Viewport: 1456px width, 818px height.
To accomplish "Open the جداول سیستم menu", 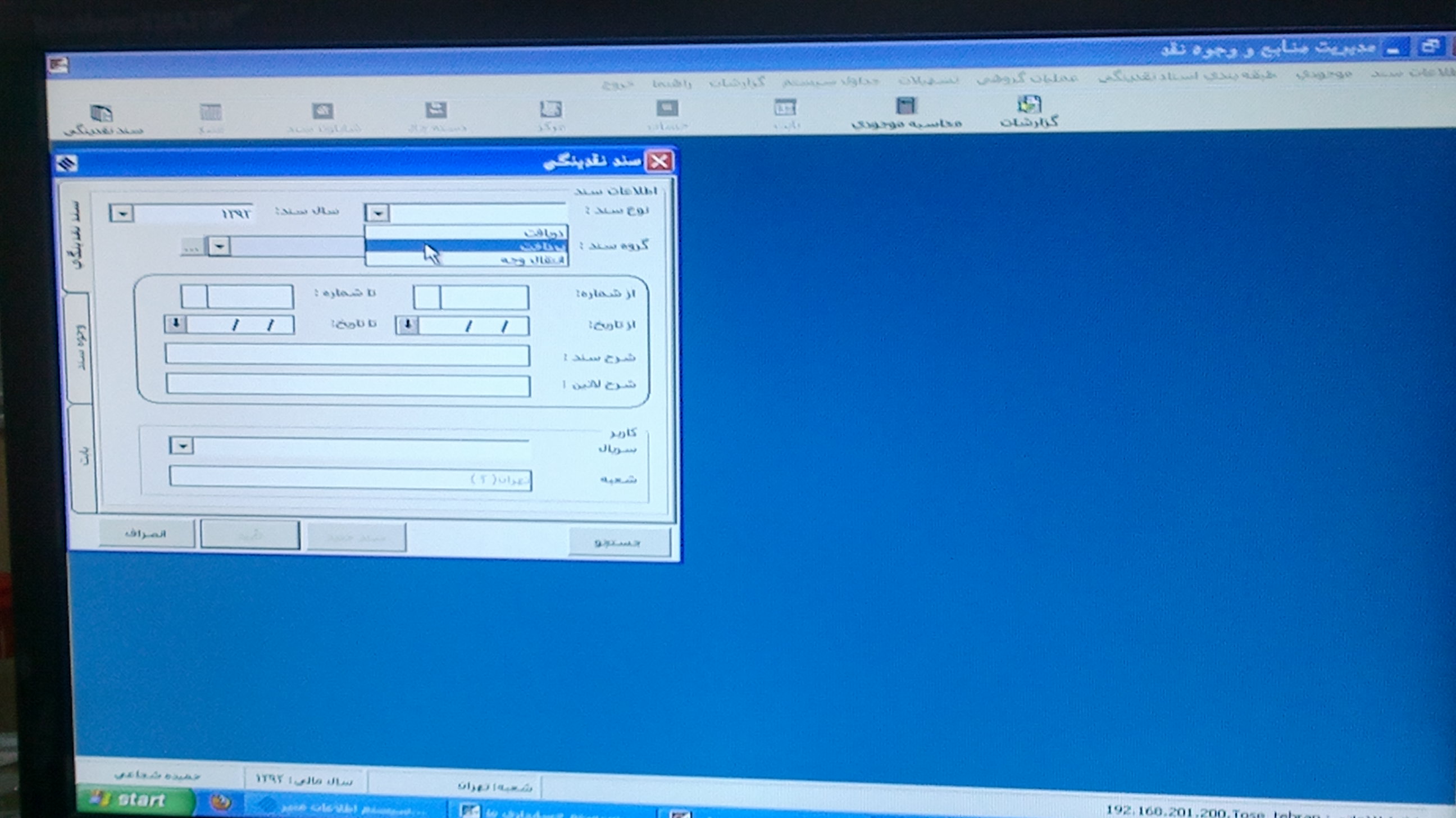I will click(x=831, y=81).
